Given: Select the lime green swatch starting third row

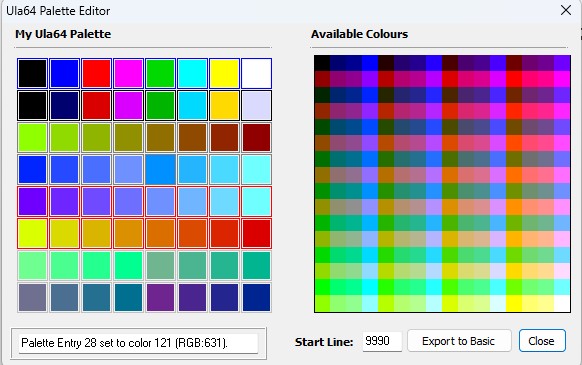Looking at the screenshot, I should click(33, 137).
